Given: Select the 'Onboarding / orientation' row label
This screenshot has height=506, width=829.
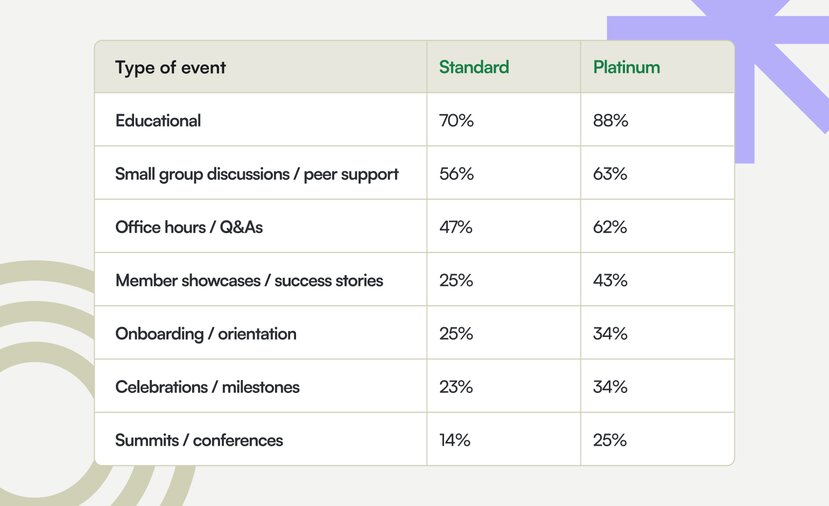Looking at the screenshot, I should [206, 334].
